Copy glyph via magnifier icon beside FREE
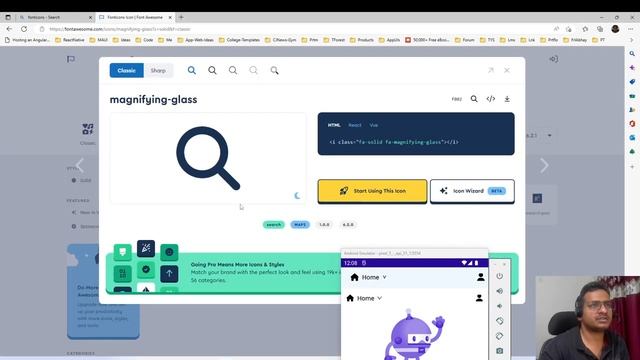 pos(474,99)
